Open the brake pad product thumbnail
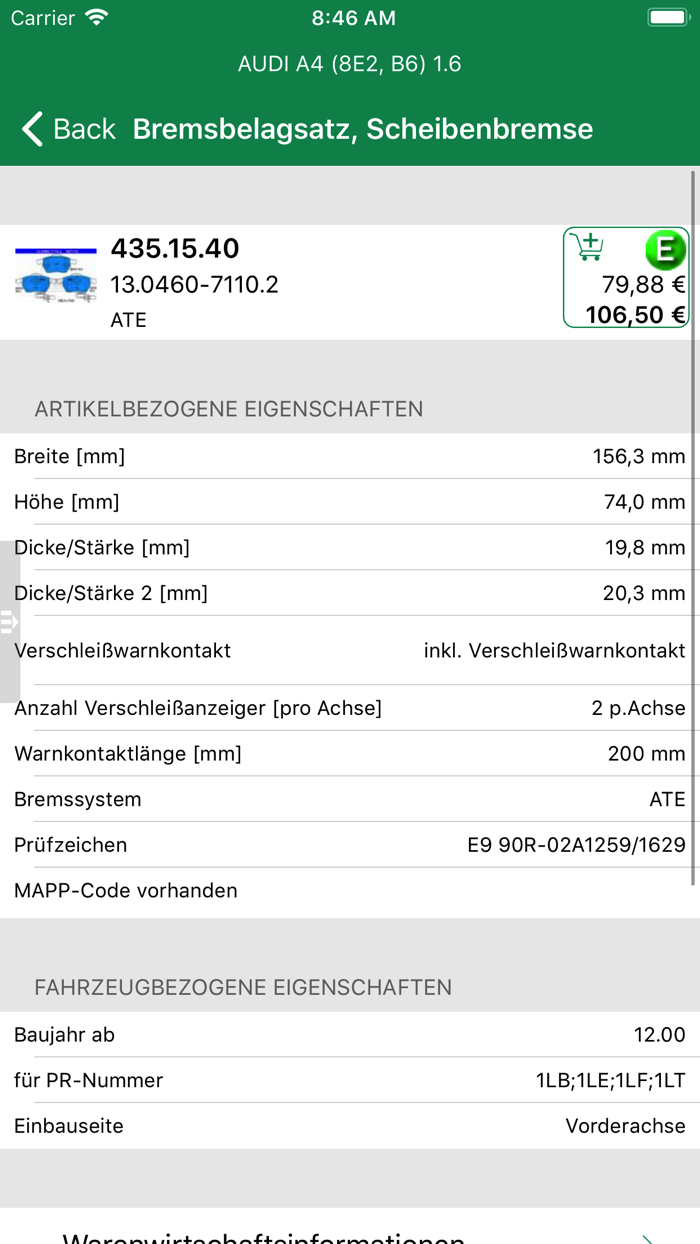The height and width of the screenshot is (1244, 700). pyautogui.click(x=56, y=276)
